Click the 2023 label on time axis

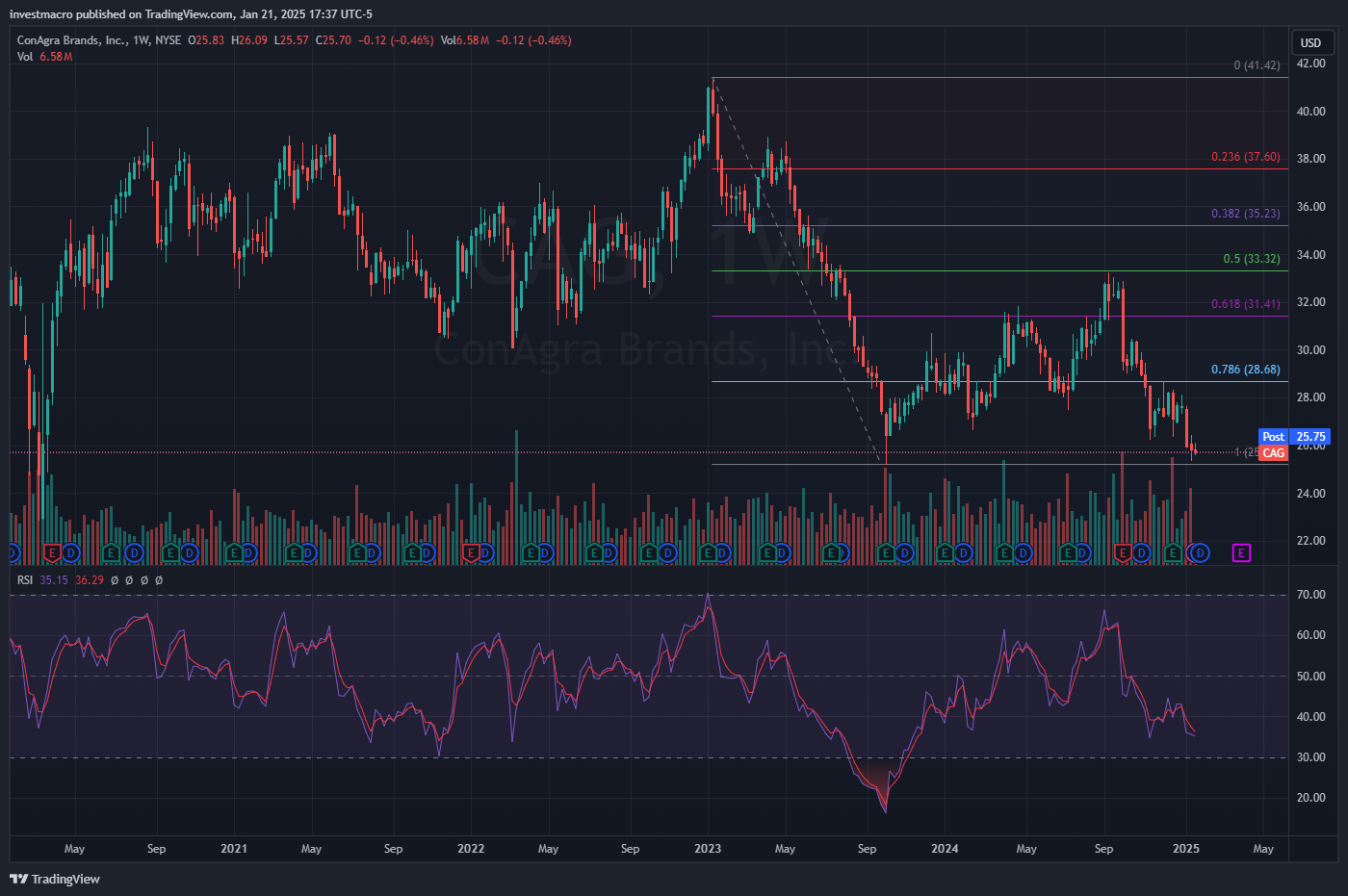click(x=708, y=849)
